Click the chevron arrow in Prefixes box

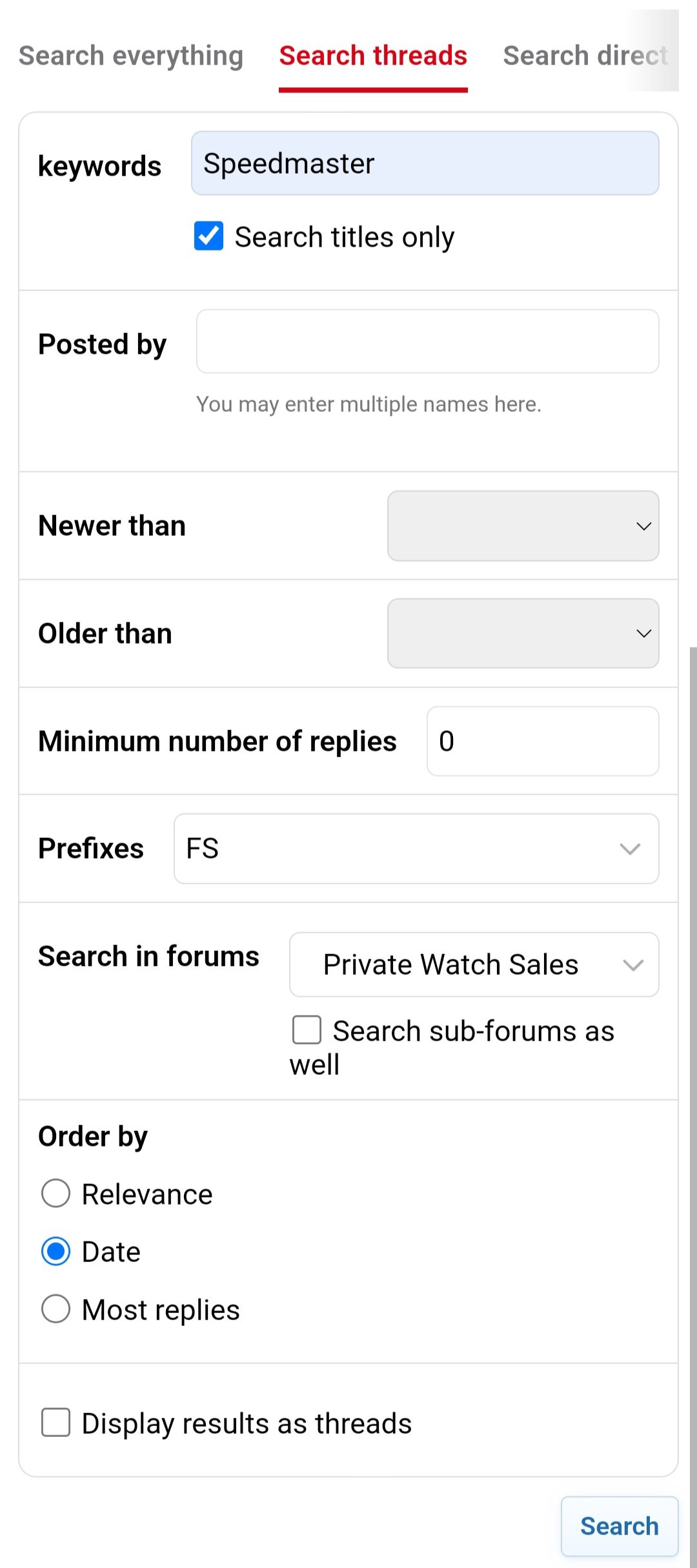coord(630,849)
